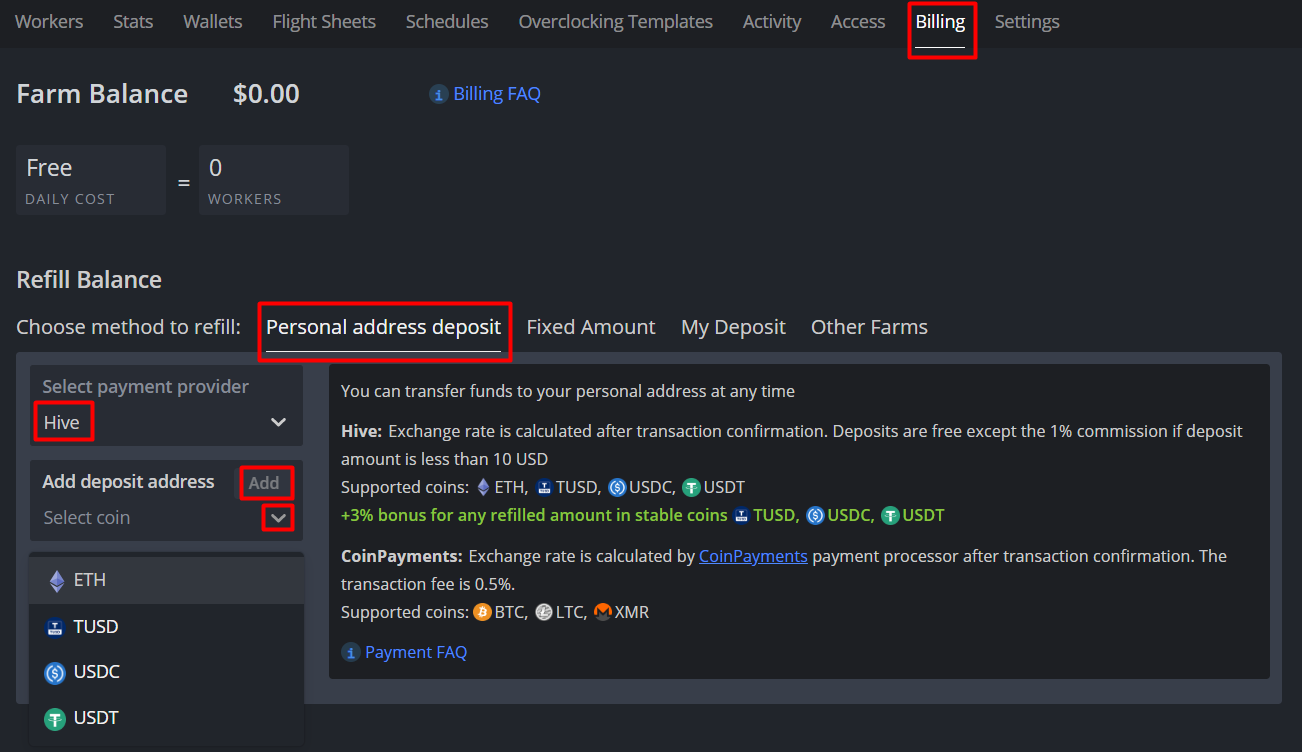
Task: Go to the Settings tab
Action: (1027, 22)
